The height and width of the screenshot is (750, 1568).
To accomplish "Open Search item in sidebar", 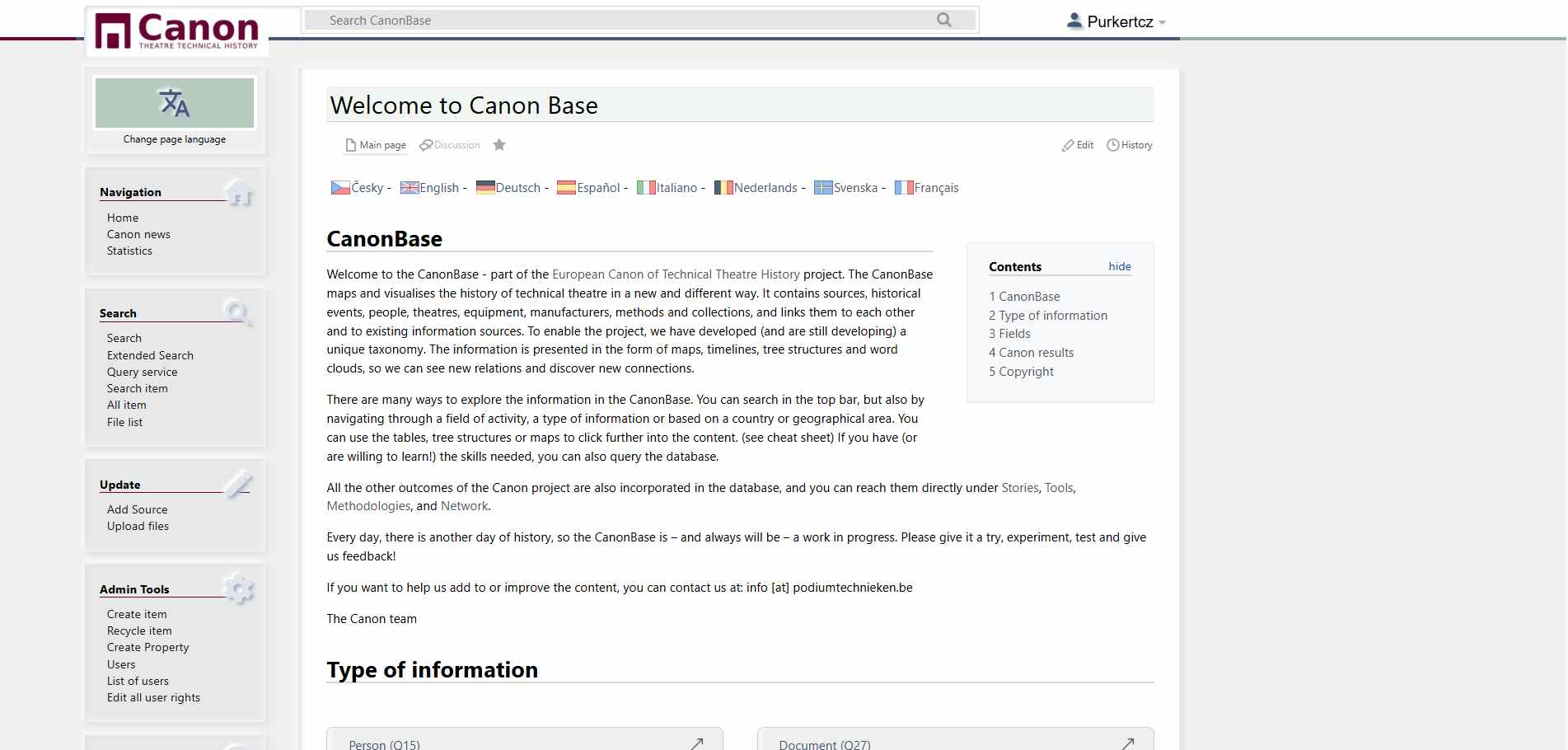I will pyautogui.click(x=137, y=388).
